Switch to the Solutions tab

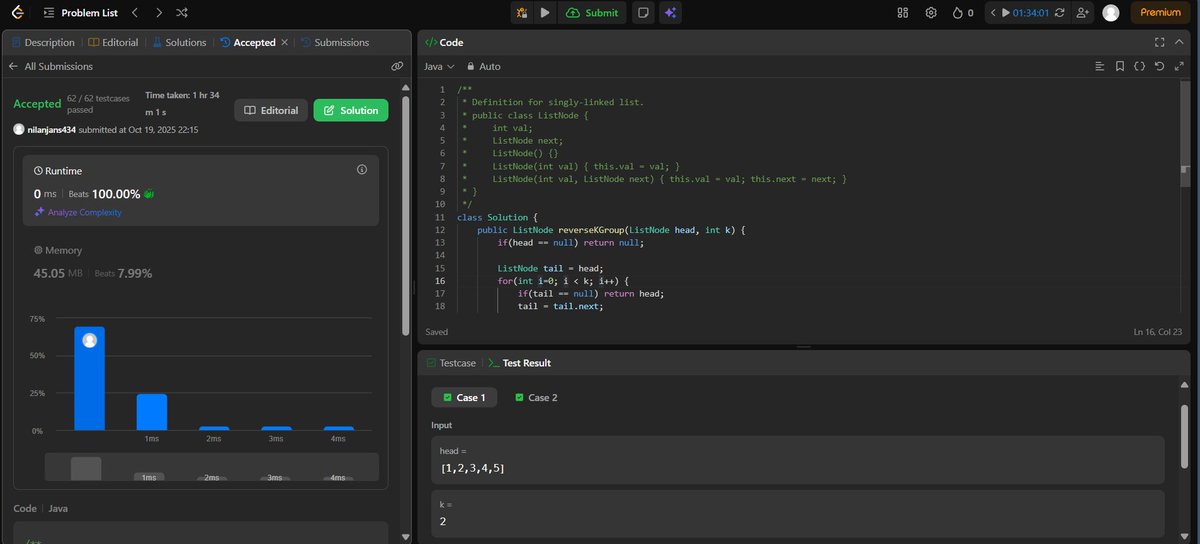click(x=179, y=42)
